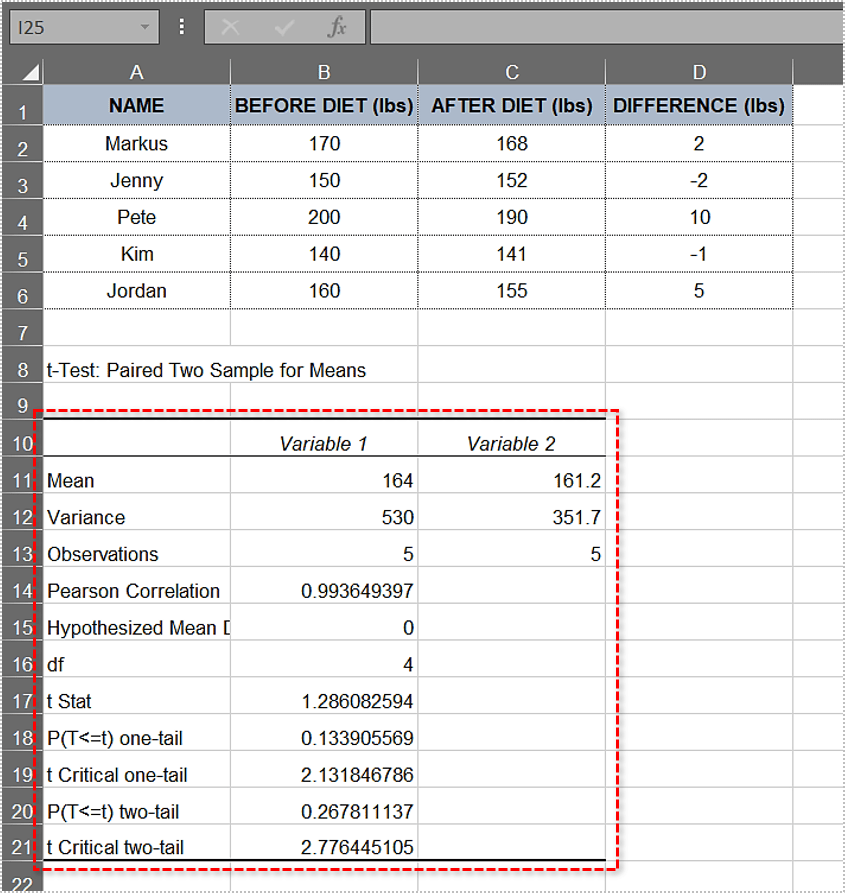Click Jenny's after-diet value 152

[511, 181]
